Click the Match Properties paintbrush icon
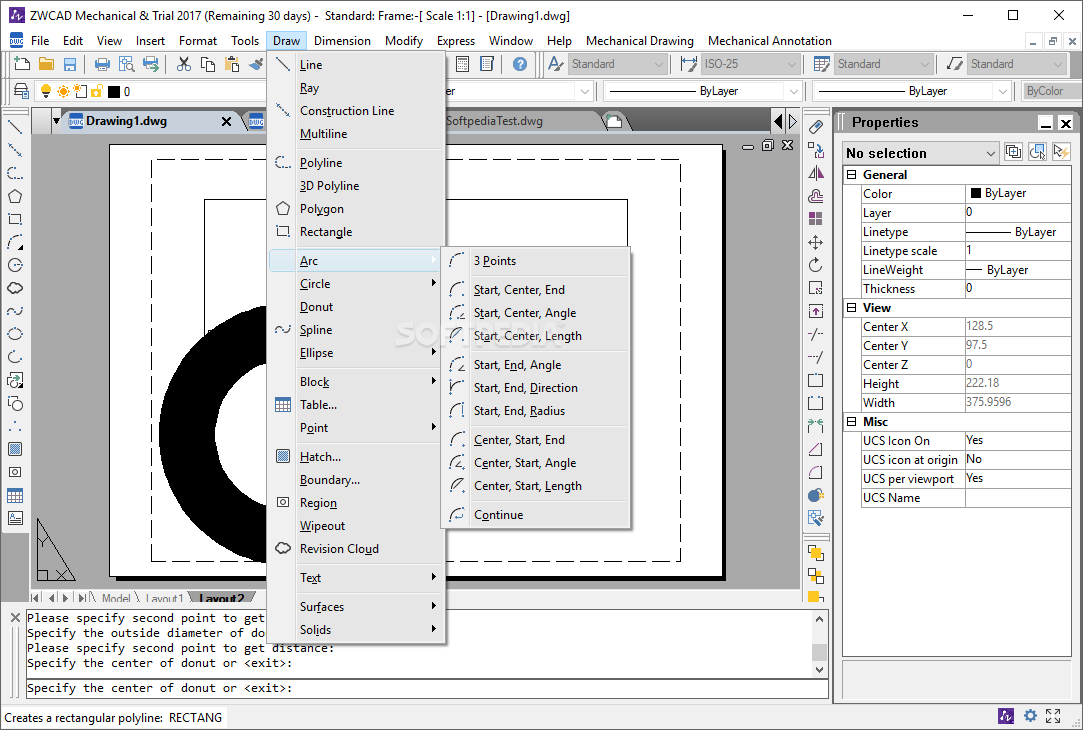Screen dimensions: 1083x730 click(256, 64)
